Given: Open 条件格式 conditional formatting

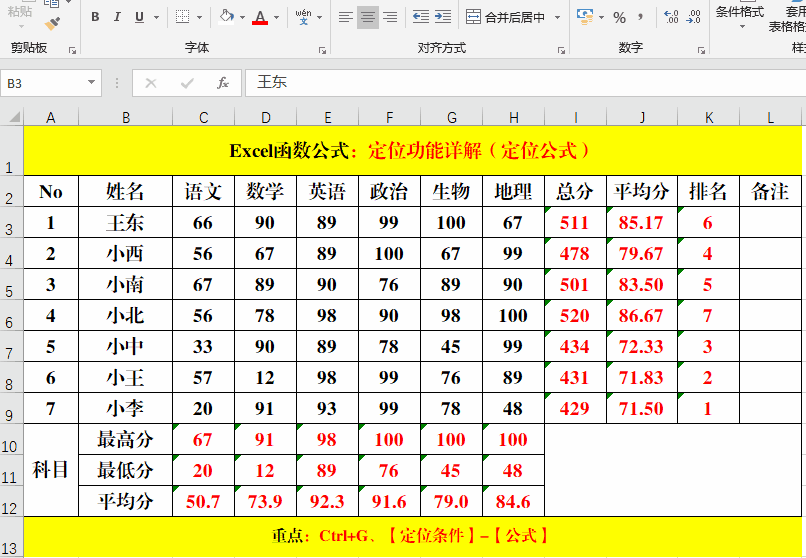Looking at the screenshot, I should pos(739,12).
